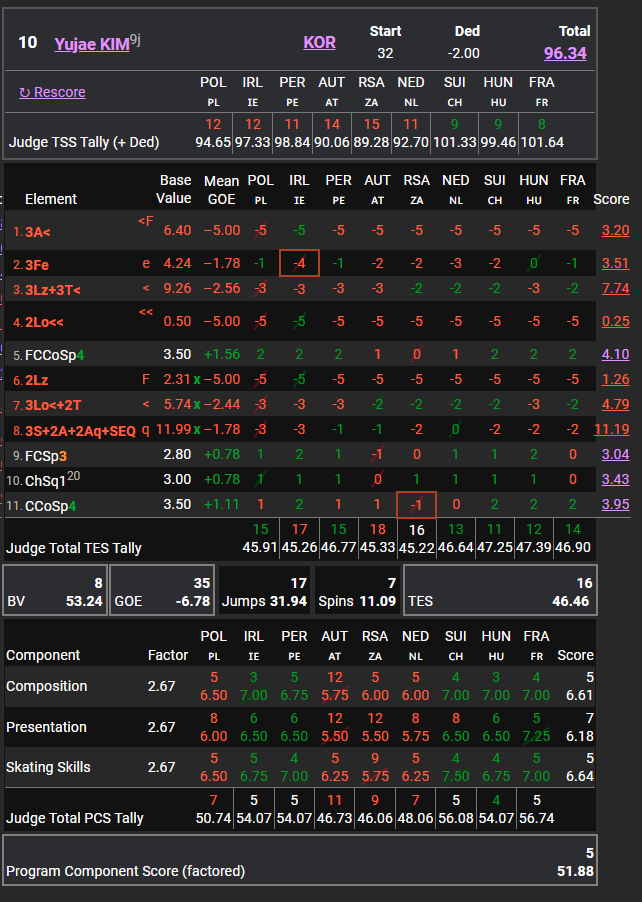The height and width of the screenshot is (902, 642).
Task: Open the 3.95 score for CCoSp4
Action: point(615,504)
